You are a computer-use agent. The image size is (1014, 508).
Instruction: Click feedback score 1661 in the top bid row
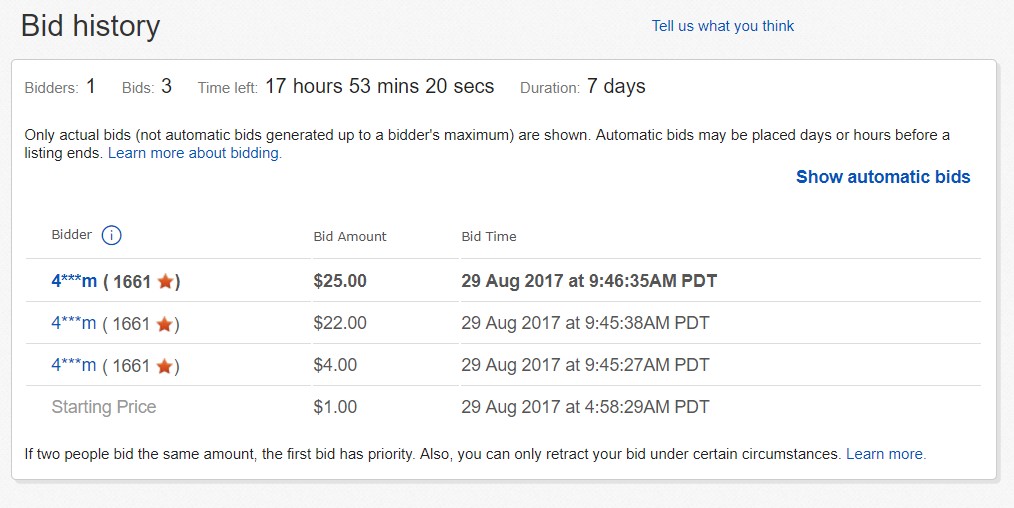[x=132, y=282]
